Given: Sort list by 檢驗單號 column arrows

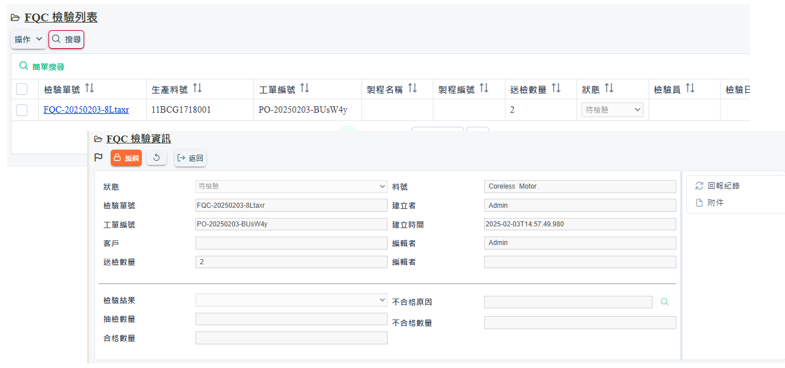Looking at the screenshot, I should pos(90,89).
